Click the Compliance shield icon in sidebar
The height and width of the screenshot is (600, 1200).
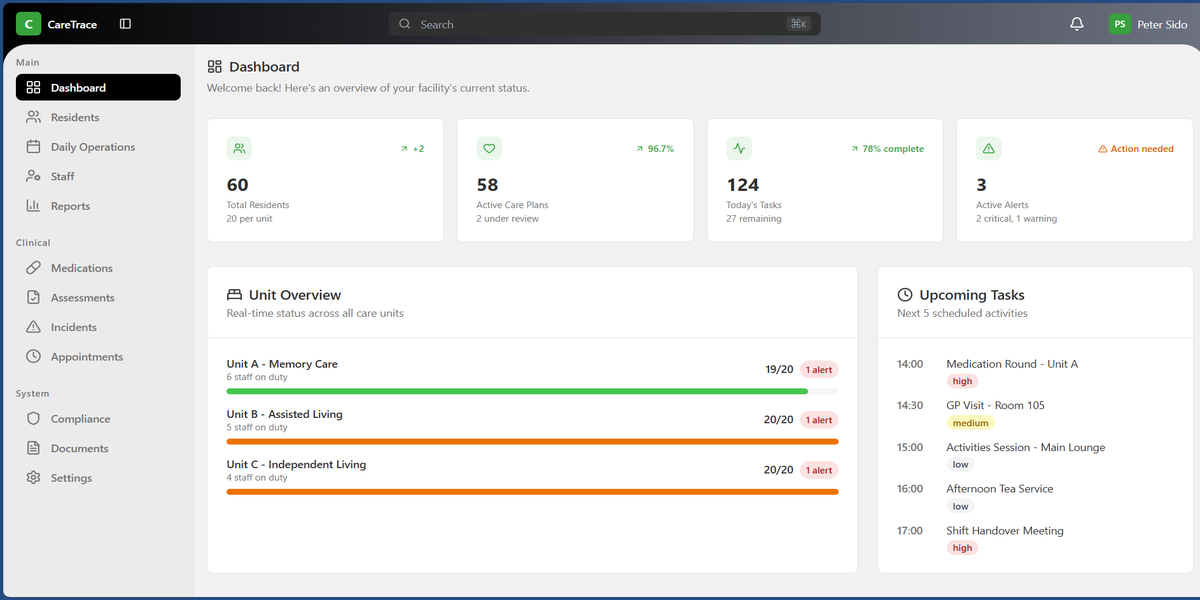(33, 419)
